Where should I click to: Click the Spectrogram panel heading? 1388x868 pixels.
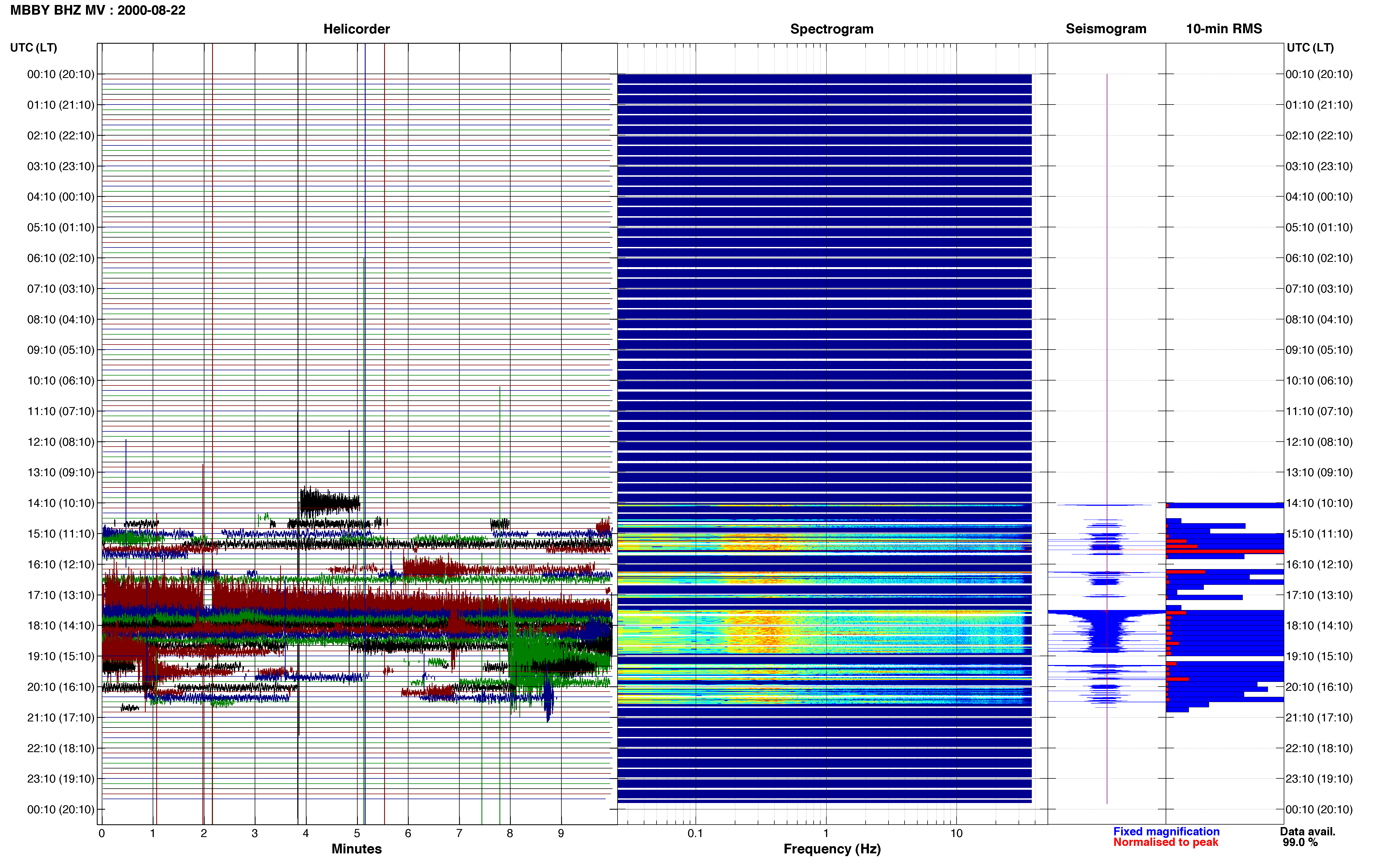(832, 29)
